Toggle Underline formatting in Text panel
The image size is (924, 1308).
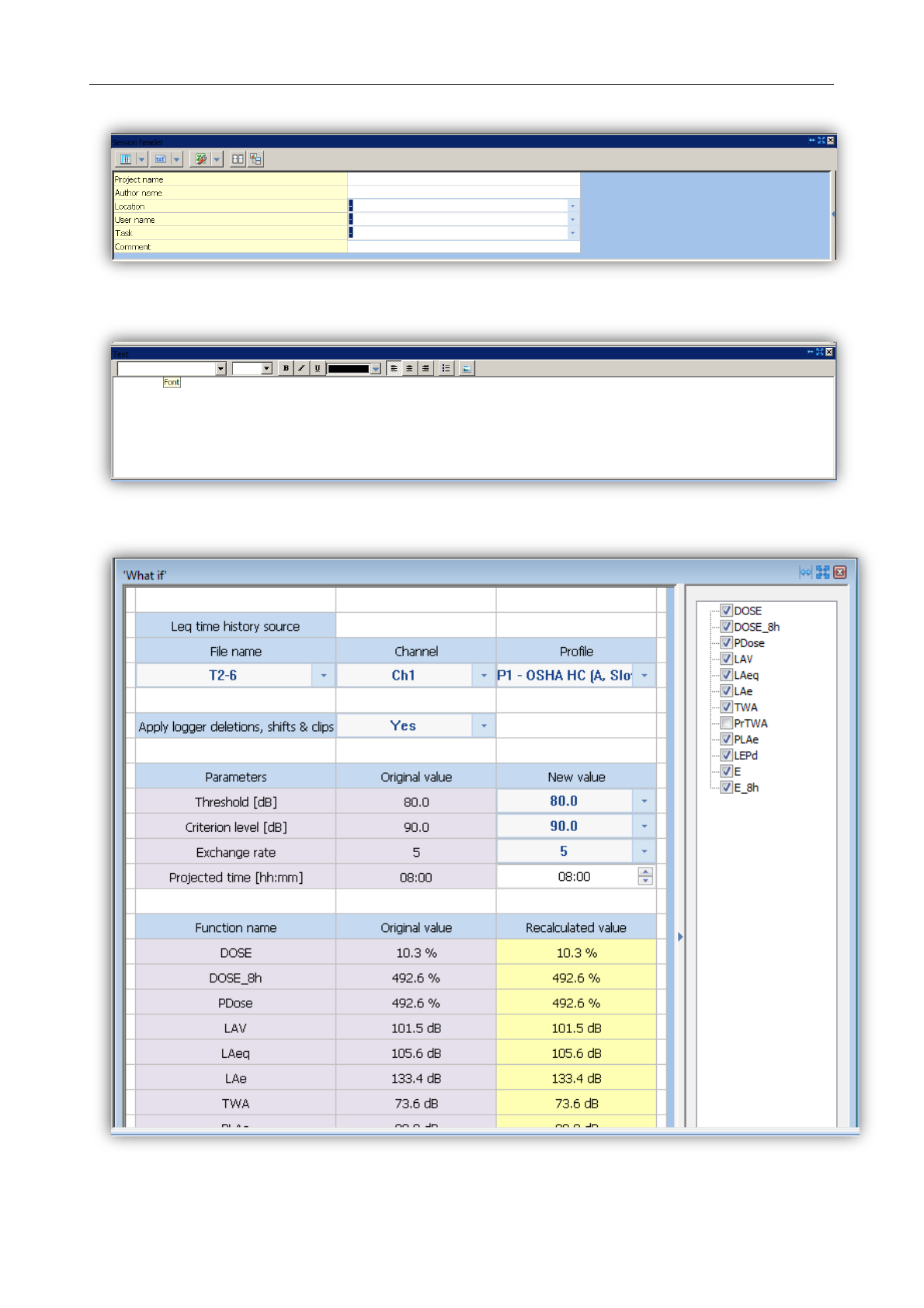[317, 368]
